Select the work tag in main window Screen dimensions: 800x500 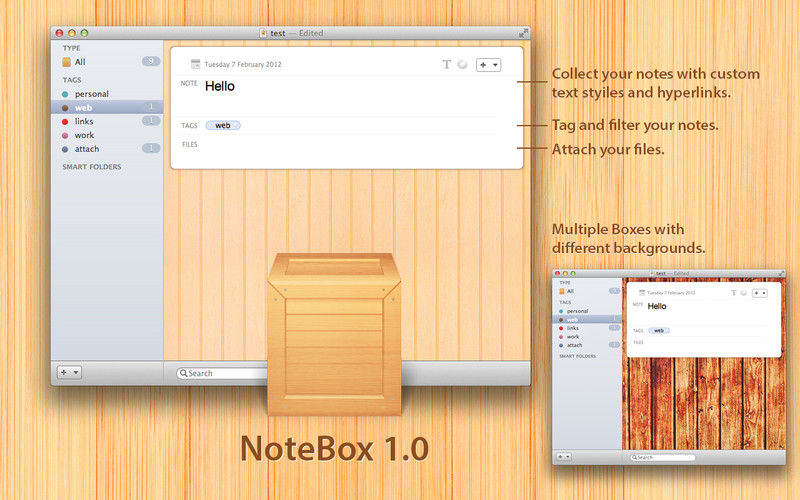click(x=107, y=135)
